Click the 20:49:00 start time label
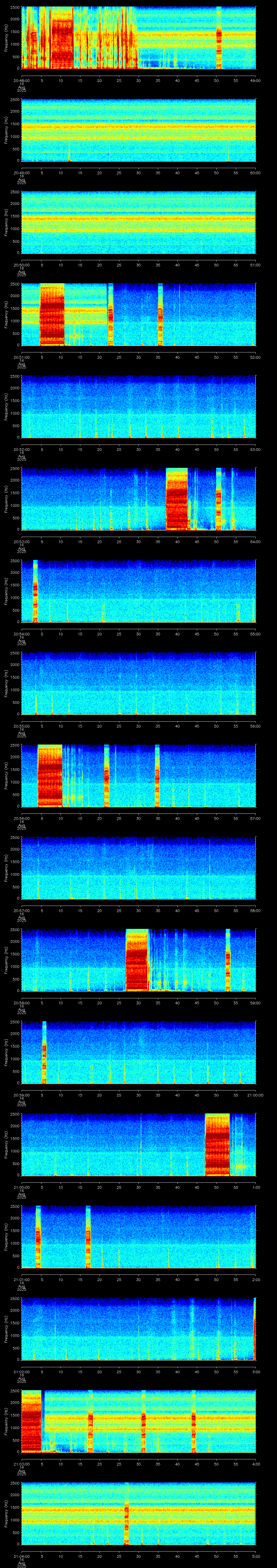This screenshot has height=1568, width=277. pyautogui.click(x=21, y=173)
